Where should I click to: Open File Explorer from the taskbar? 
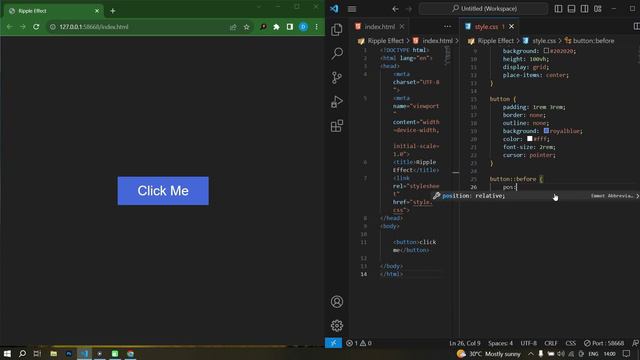pyautogui.click(x=53, y=353)
